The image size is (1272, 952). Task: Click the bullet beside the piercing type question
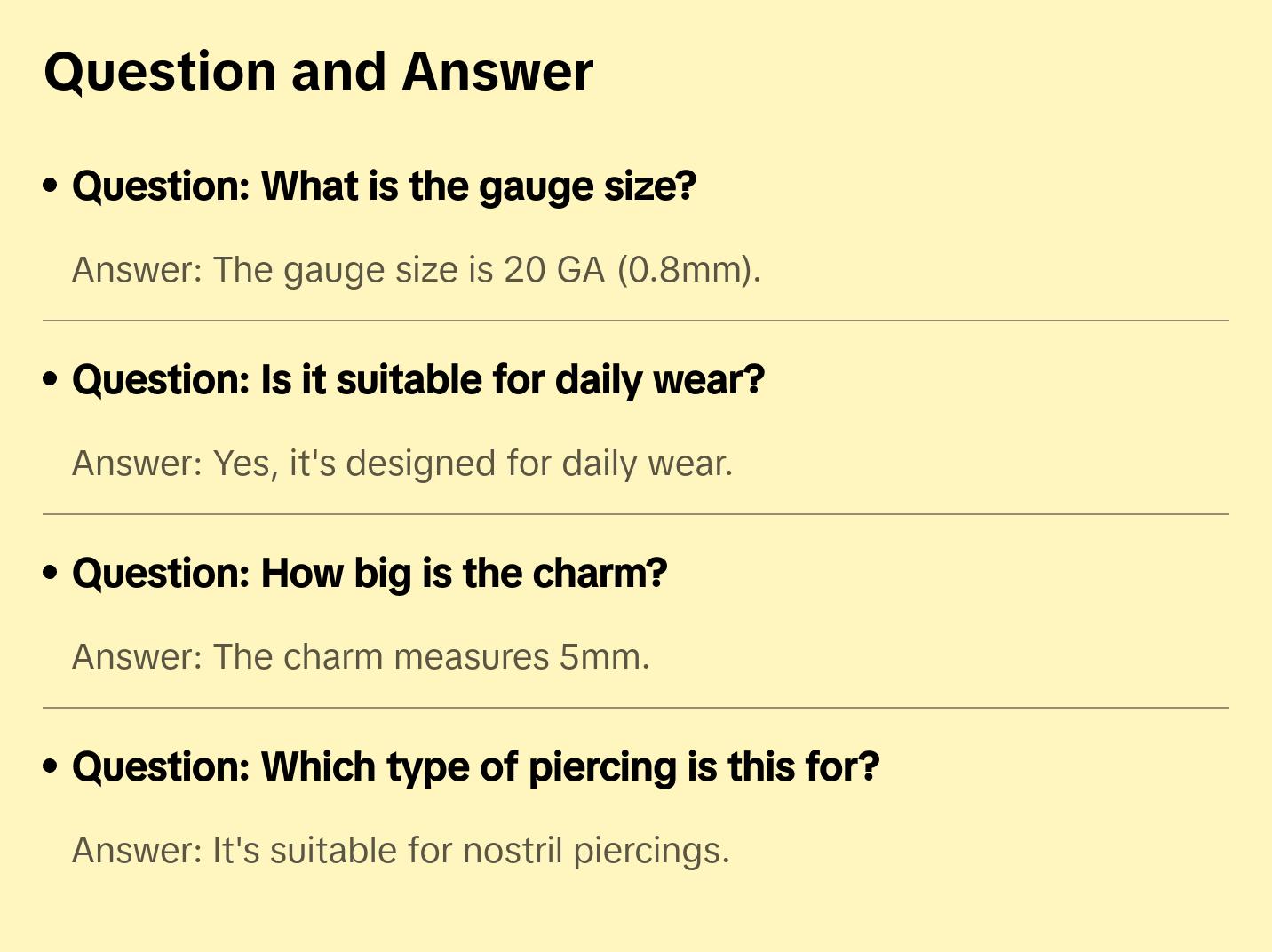[51, 767]
